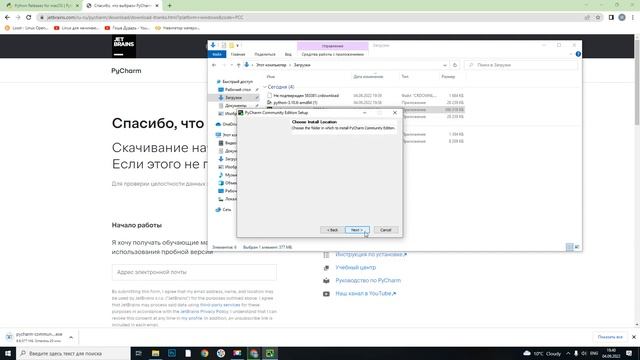Click the Поиск в Загрузки search field
640x360 pixels.
[521, 65]
